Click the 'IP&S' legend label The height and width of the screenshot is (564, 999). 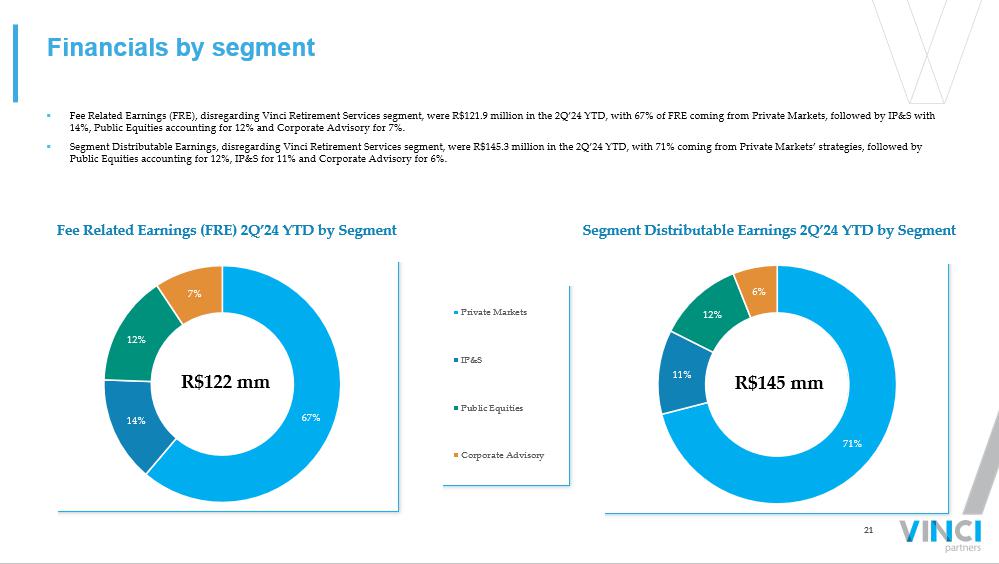[471, 360]
